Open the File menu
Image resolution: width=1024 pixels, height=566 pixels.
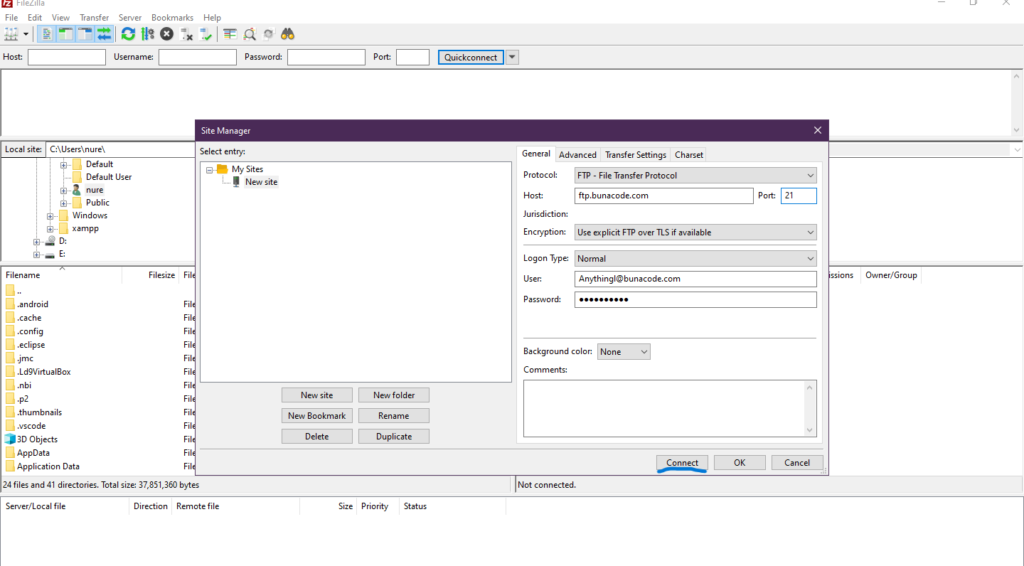(x=11, y=18)
